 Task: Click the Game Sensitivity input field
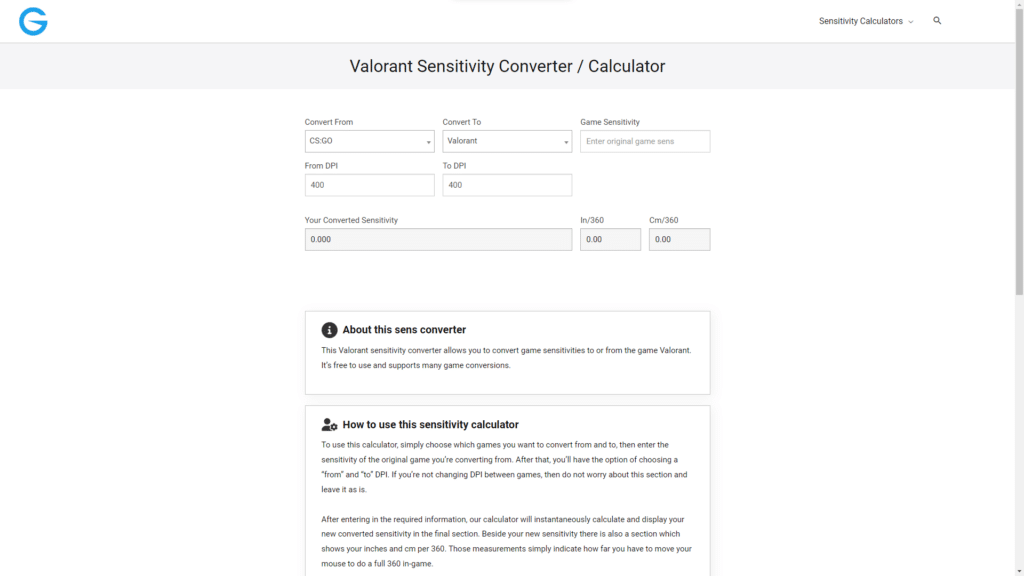[x=645, y=141]
